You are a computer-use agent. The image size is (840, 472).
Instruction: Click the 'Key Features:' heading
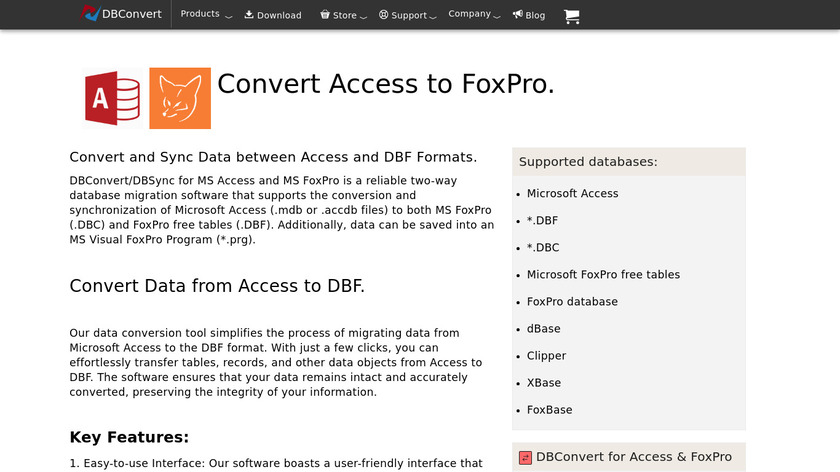click(129, 437)
